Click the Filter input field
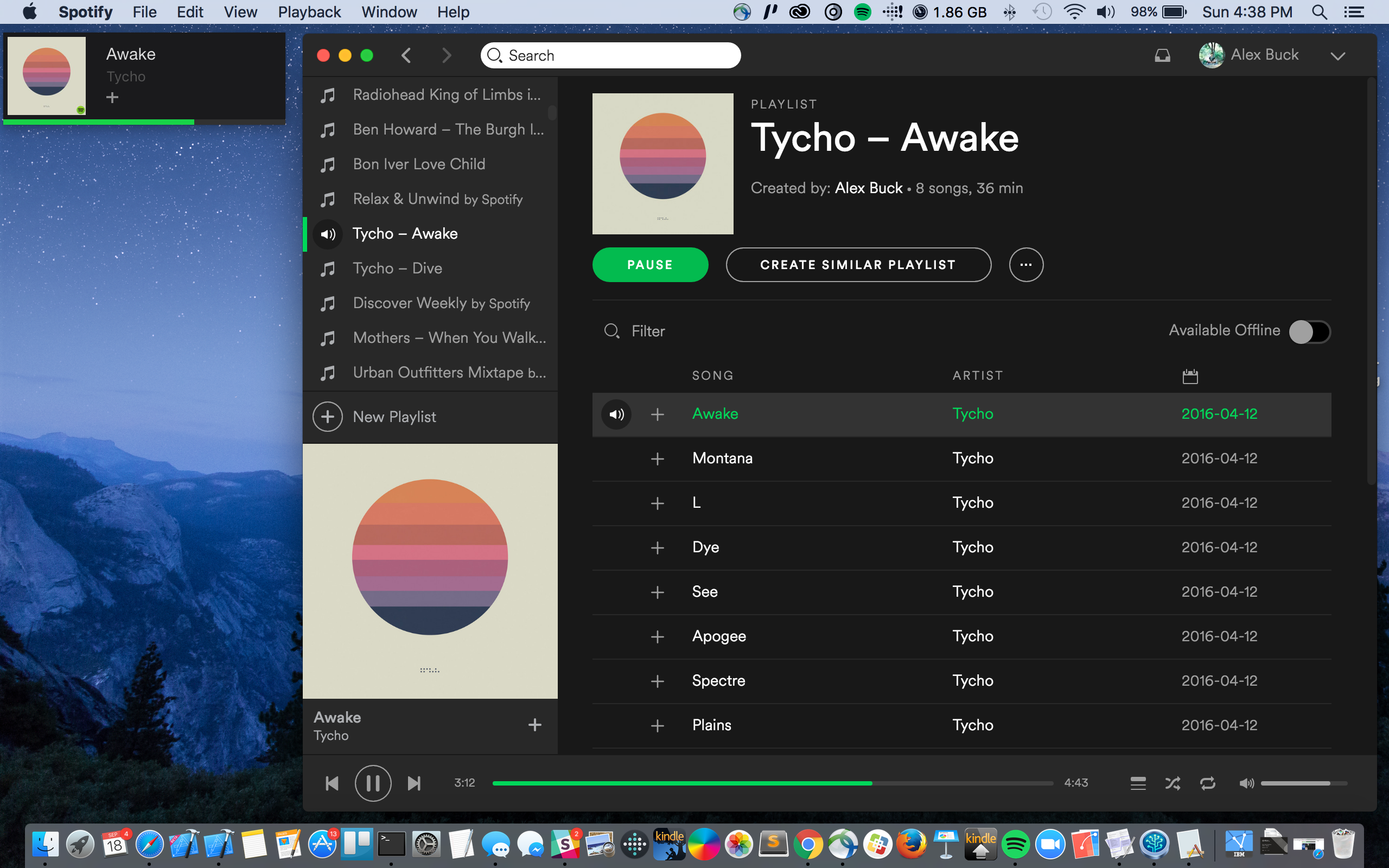Viewport: 1389px width, 868px height. coord(648,331)
